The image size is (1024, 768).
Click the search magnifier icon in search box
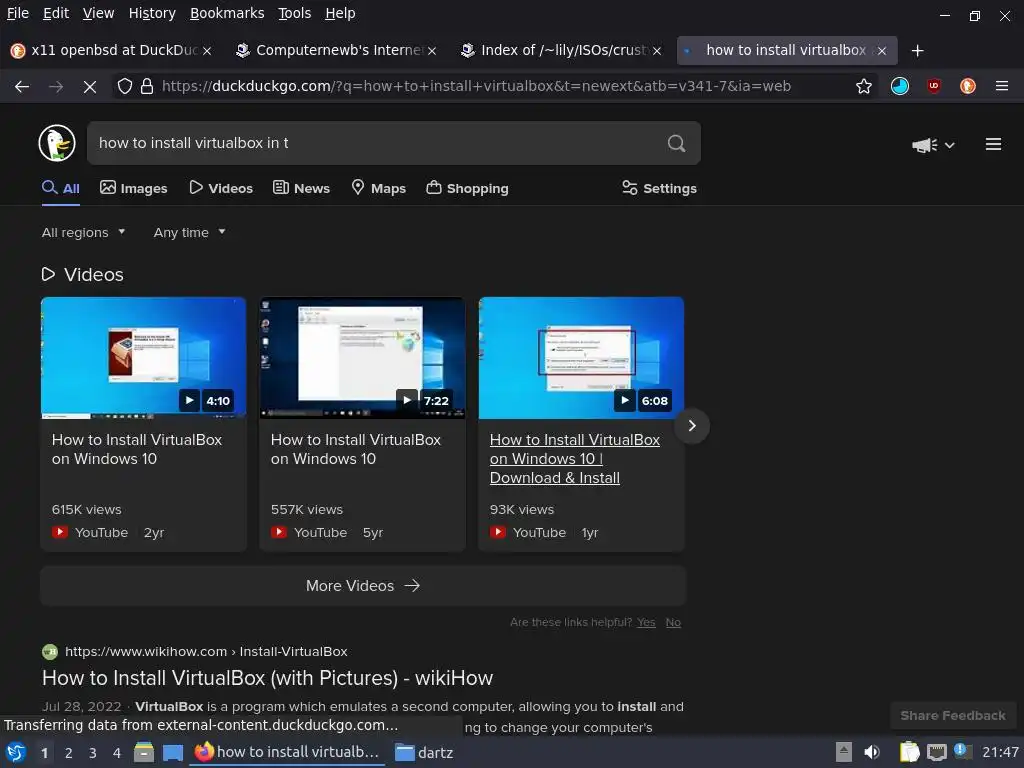[x=676, y=143]
